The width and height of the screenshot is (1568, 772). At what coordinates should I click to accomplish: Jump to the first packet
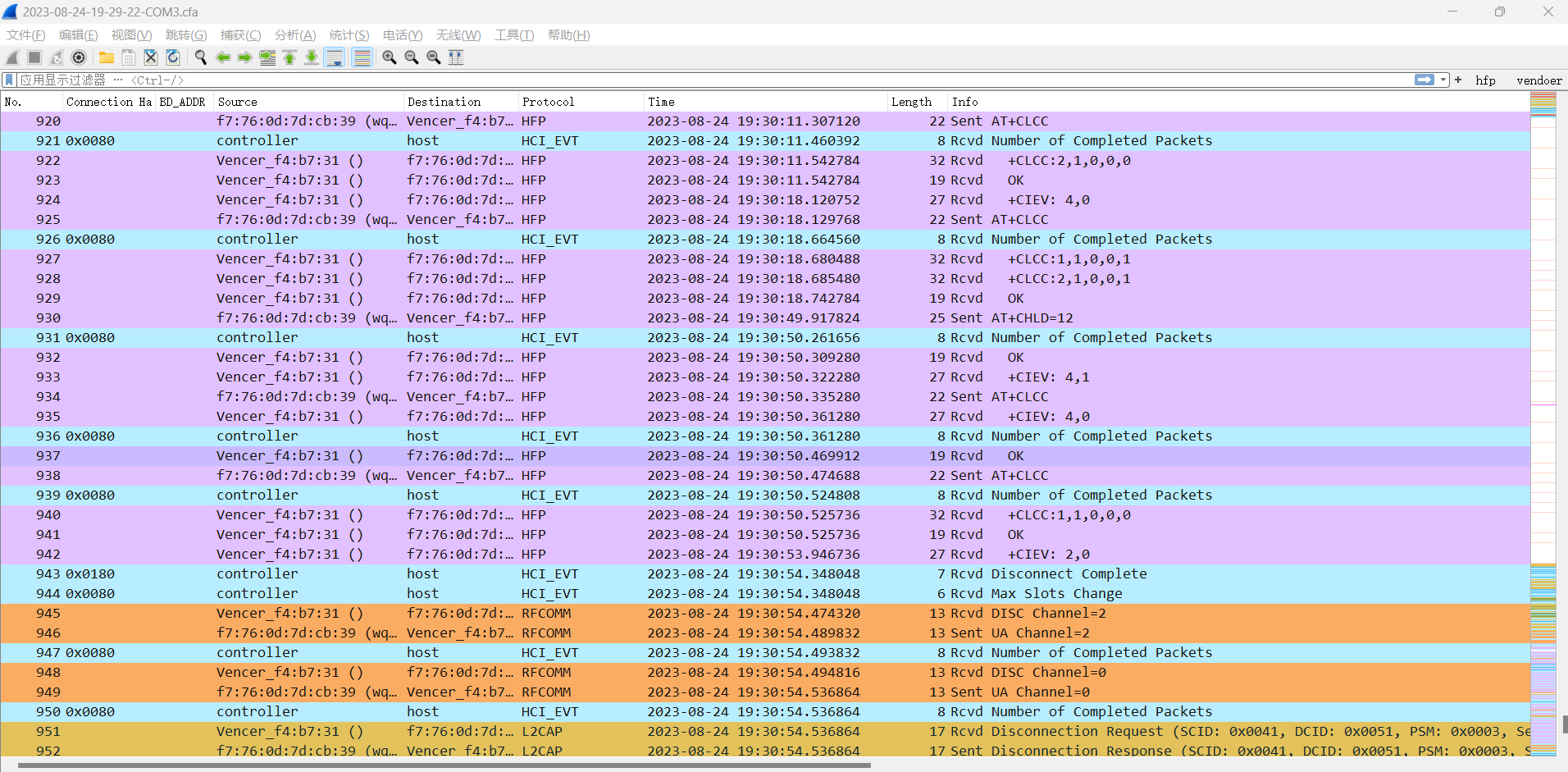click(x=289, y=57)
